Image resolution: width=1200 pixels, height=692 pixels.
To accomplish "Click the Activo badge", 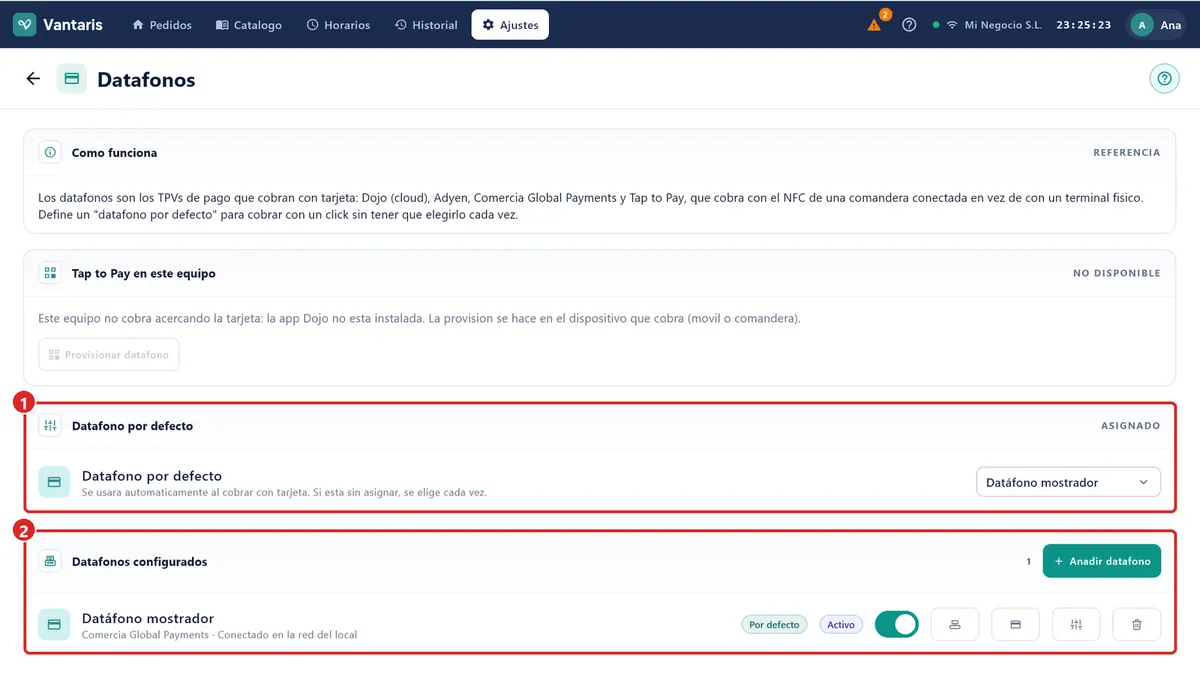I will (841, 625).
